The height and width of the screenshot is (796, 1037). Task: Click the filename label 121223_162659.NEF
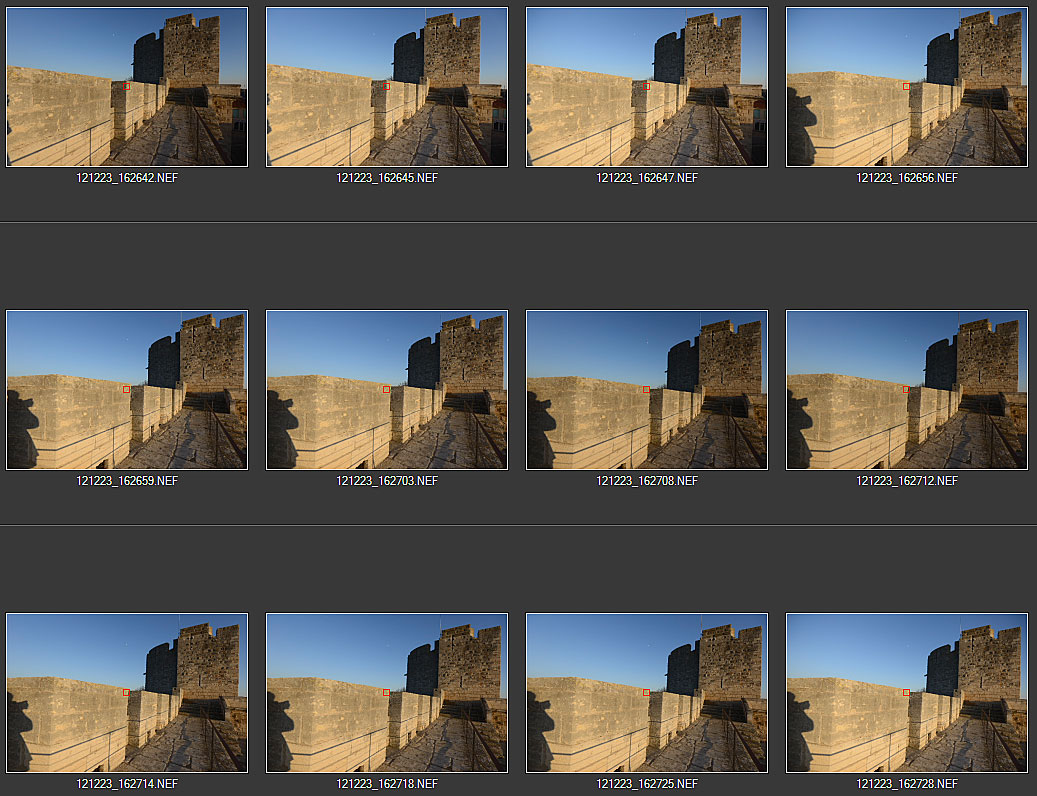coord(127,481)
